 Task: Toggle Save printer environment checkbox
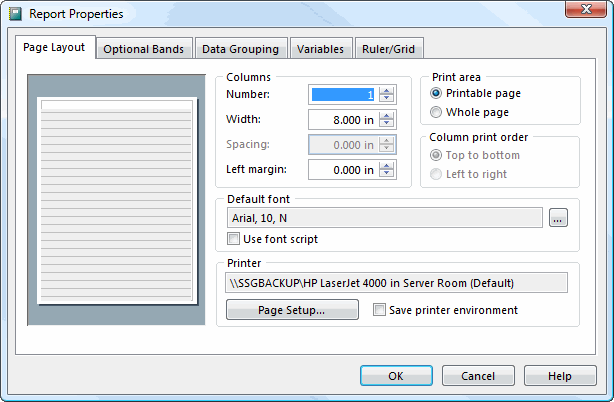pyautogui.click(x=380, y=310)
